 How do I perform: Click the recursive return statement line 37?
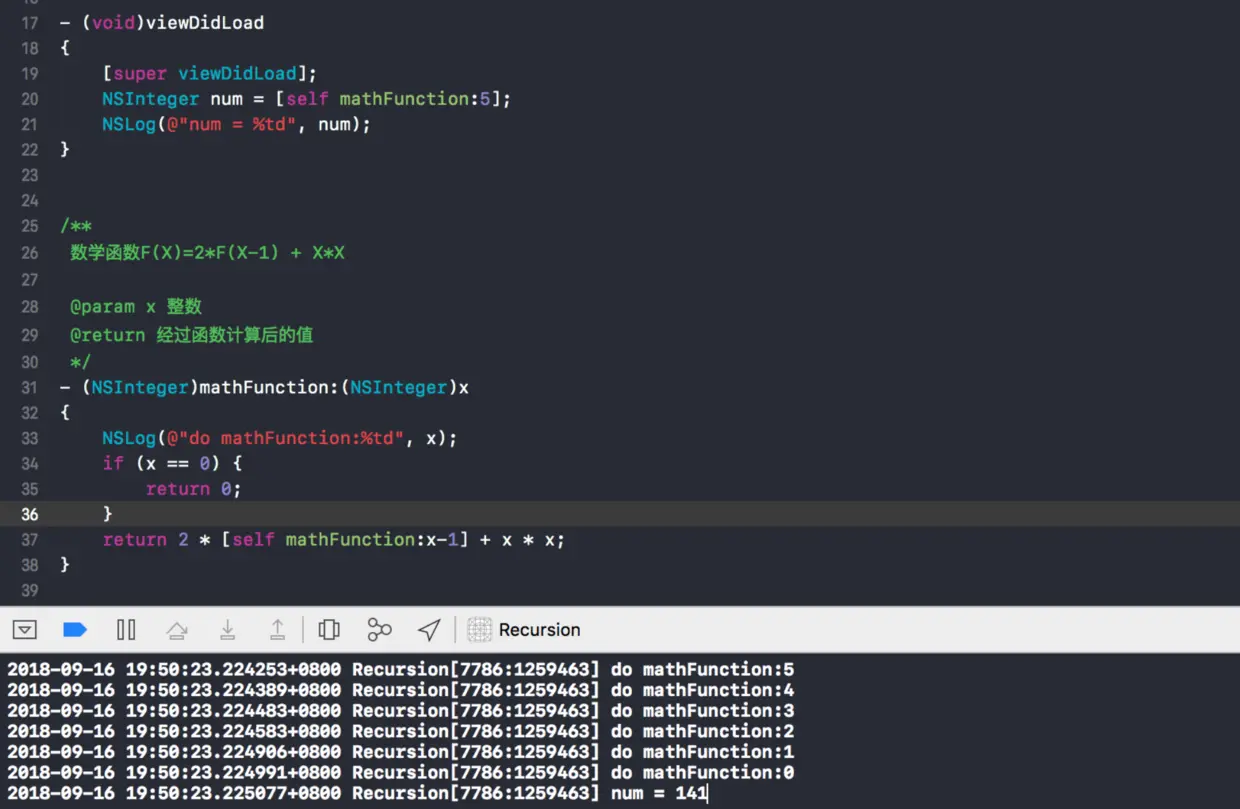tap(333, 540)
